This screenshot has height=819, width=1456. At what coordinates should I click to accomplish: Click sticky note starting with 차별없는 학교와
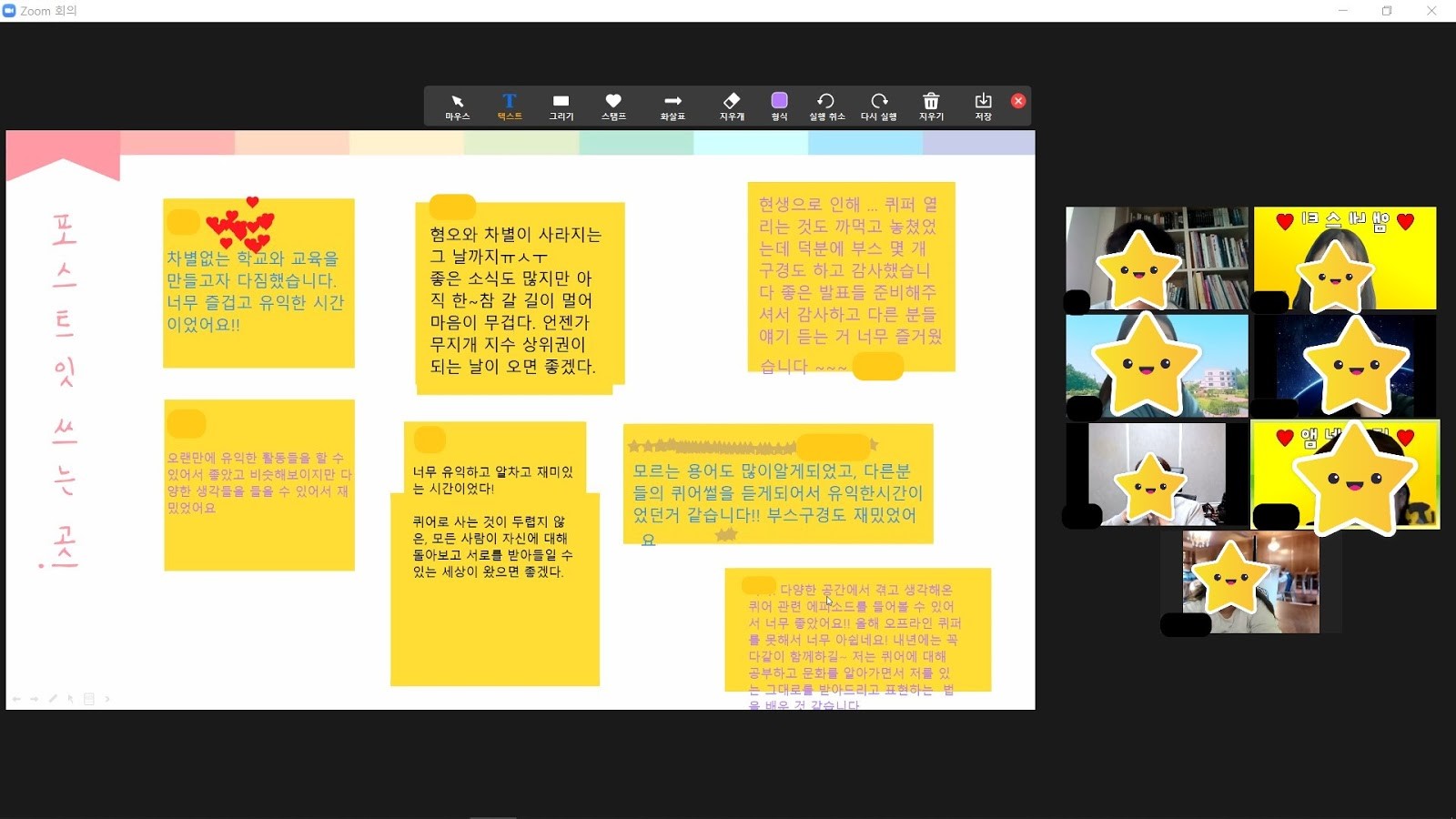(258, 283)
